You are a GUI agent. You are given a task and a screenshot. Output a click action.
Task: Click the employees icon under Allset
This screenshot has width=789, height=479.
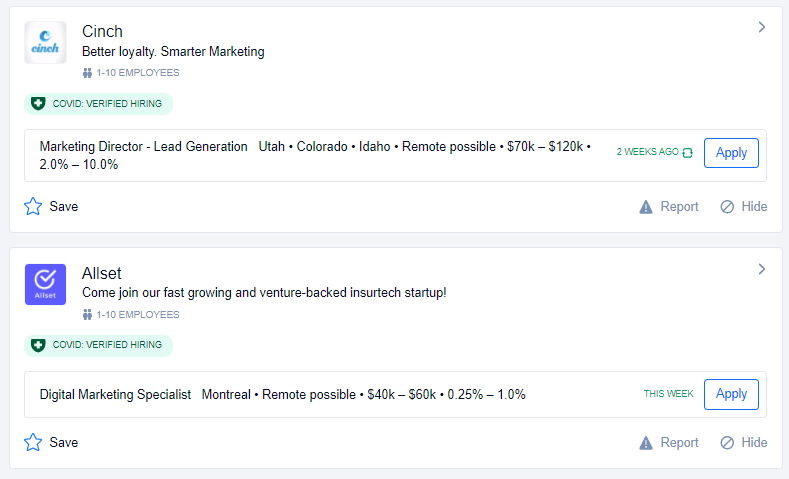pos(88,315)
